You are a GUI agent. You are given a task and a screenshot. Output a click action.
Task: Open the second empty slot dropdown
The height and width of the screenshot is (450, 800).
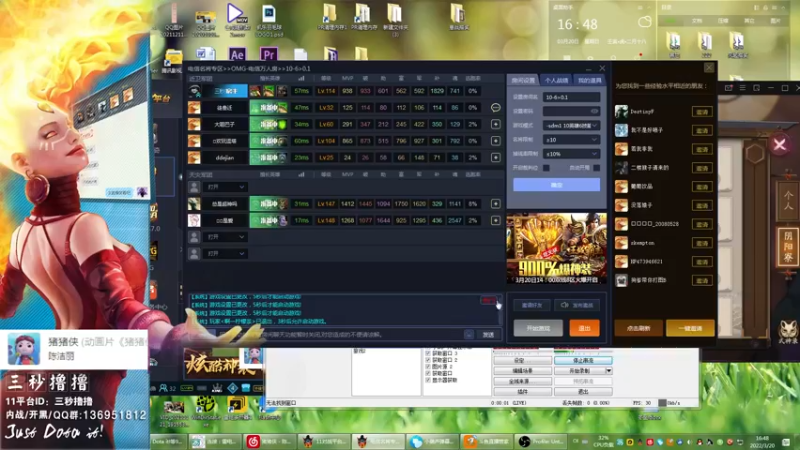pyautogui.click(x=226, y=237)
